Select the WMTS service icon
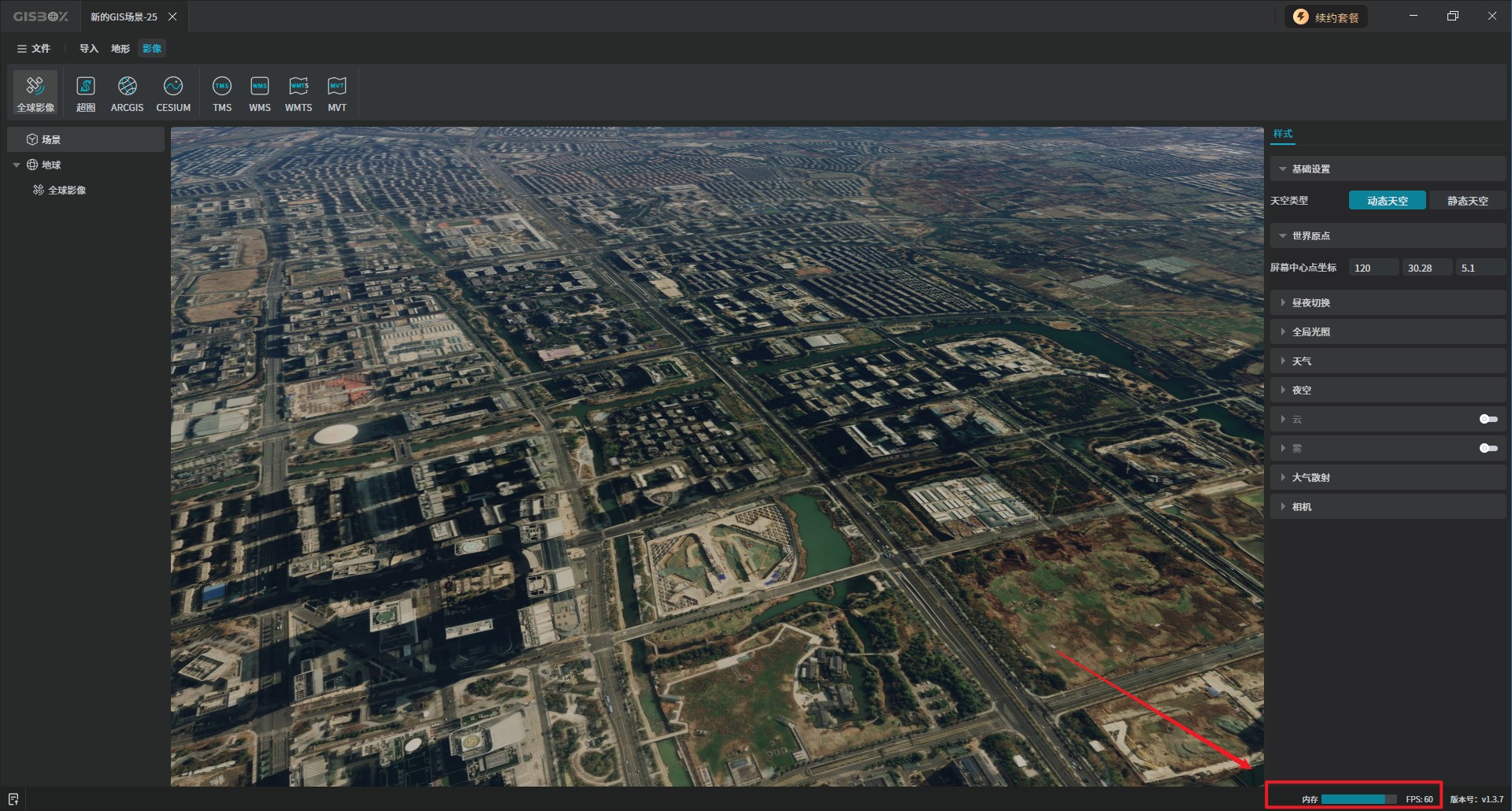 pos(298,93)
